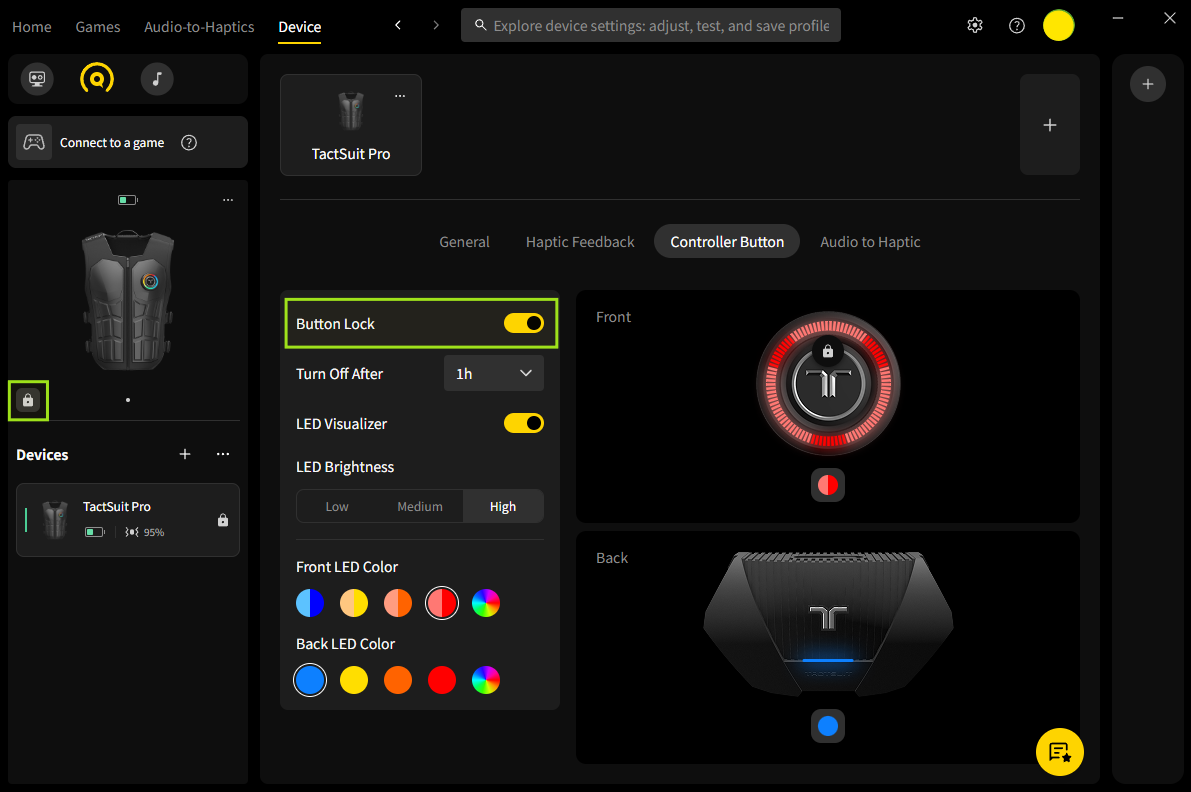Open the VR headset mode icon
Viewport: 1191px width, 792px height.
(x=36, y=79)
